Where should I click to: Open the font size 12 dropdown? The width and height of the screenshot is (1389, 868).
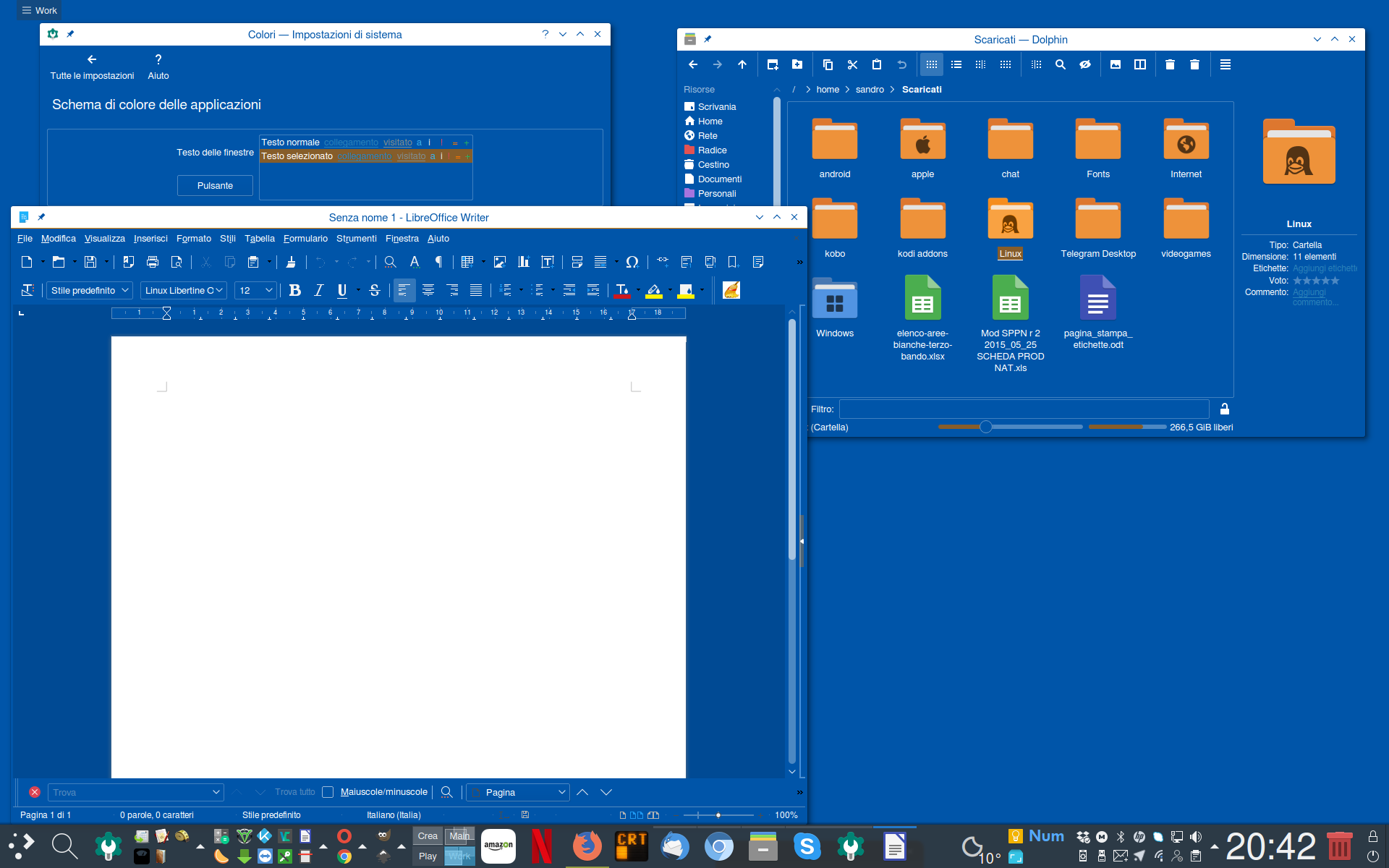tap(268, 290)
